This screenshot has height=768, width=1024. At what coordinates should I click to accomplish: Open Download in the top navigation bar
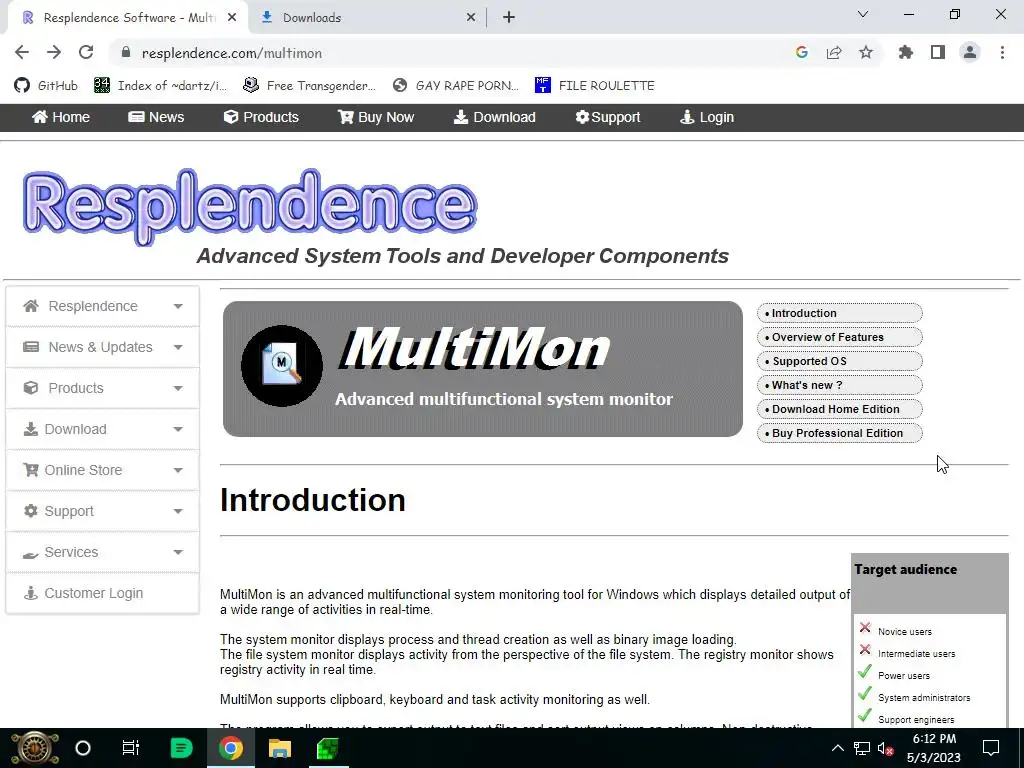pyautogui.click(x=495, y=118)
